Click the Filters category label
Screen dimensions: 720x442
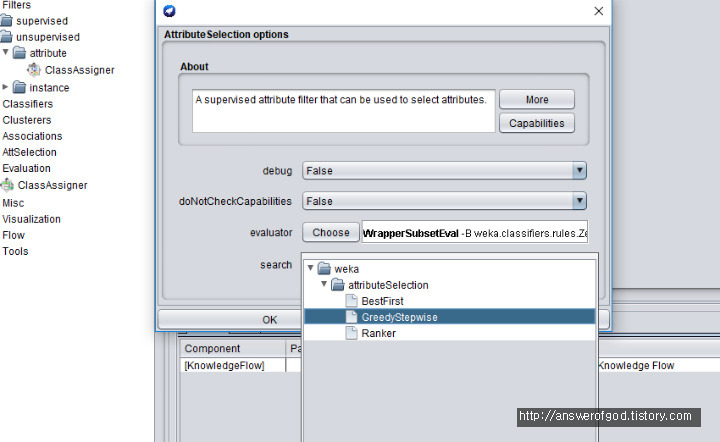coord(17,5)
